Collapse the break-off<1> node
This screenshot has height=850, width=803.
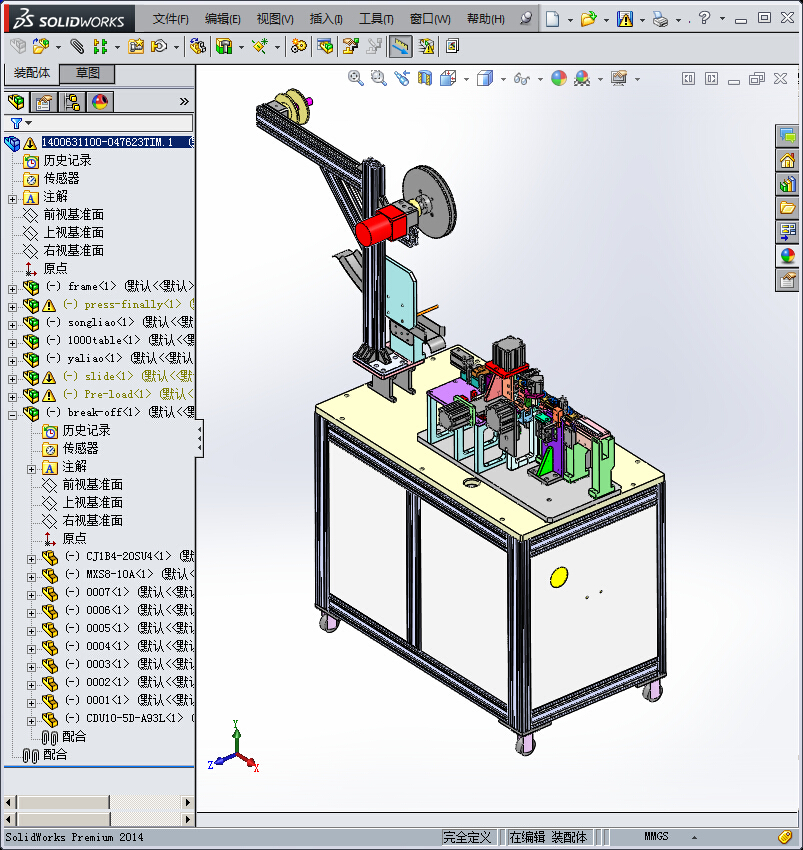click(x=12, y=415)
